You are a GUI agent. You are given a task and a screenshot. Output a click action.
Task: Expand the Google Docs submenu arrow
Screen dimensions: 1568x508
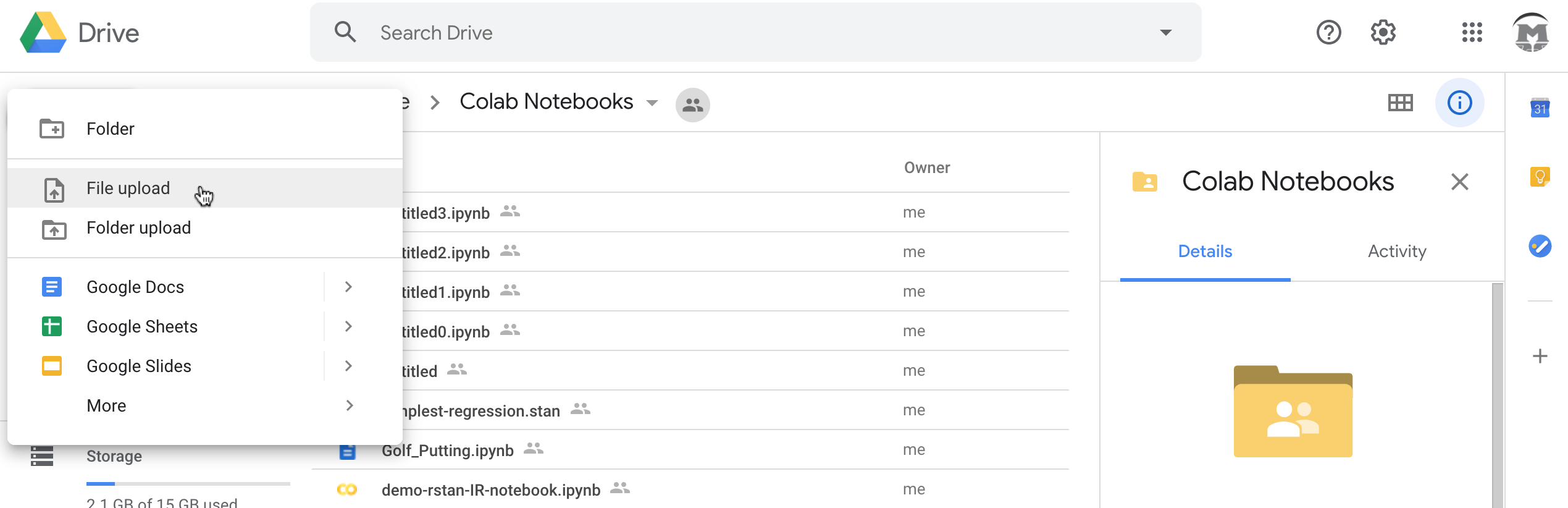[348, 287]
